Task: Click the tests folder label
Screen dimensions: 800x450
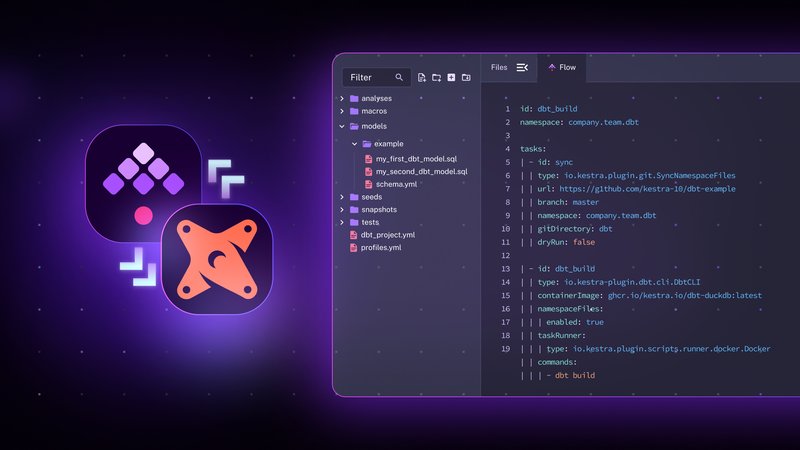Action: (370, 222)
